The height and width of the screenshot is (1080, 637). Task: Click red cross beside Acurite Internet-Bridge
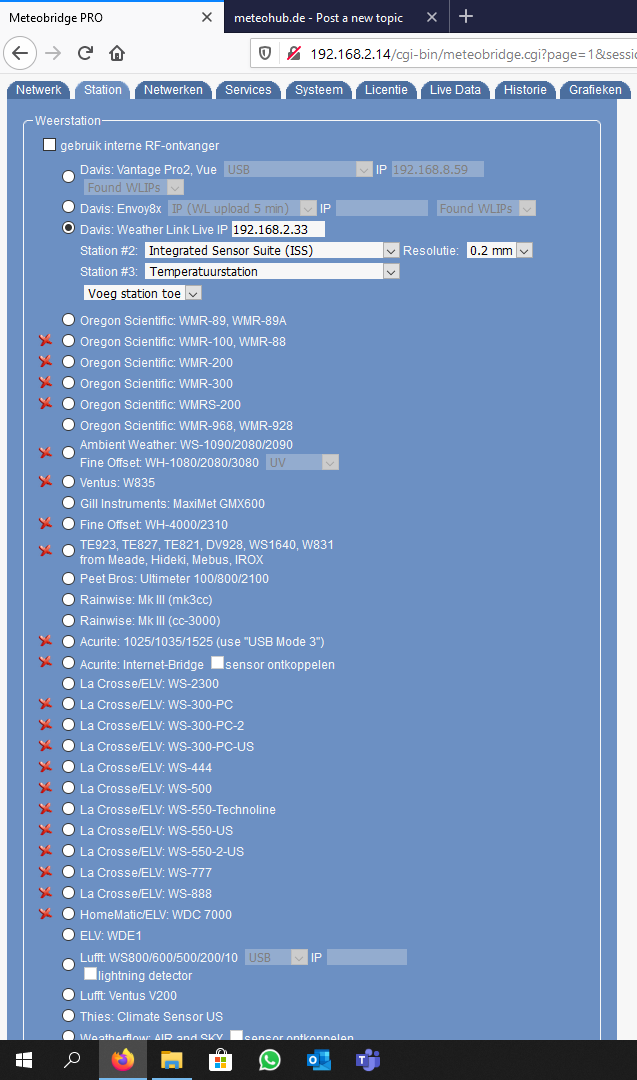coord(45,662)
